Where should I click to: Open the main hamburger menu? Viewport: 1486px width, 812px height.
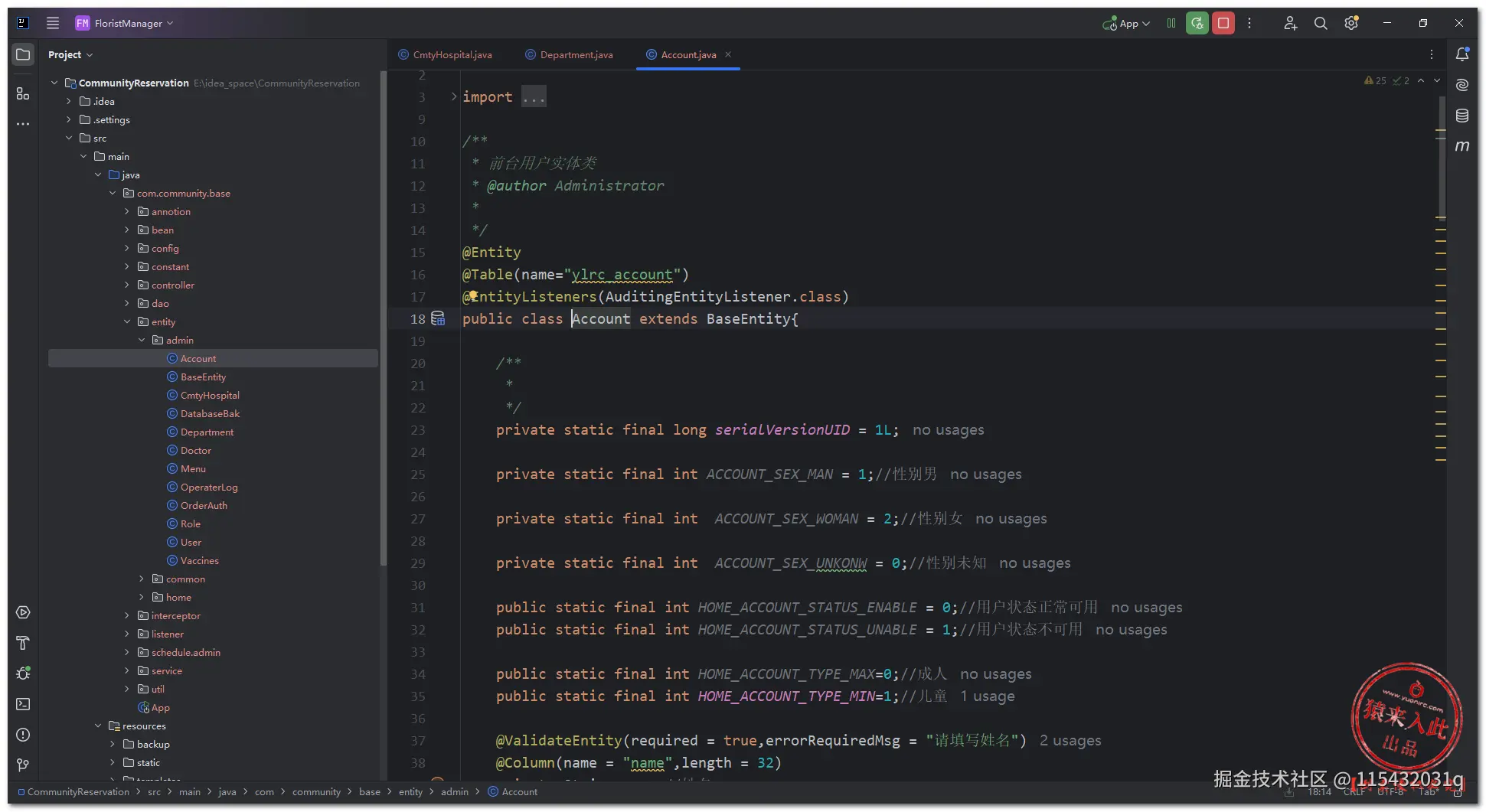tap(53, 23)
